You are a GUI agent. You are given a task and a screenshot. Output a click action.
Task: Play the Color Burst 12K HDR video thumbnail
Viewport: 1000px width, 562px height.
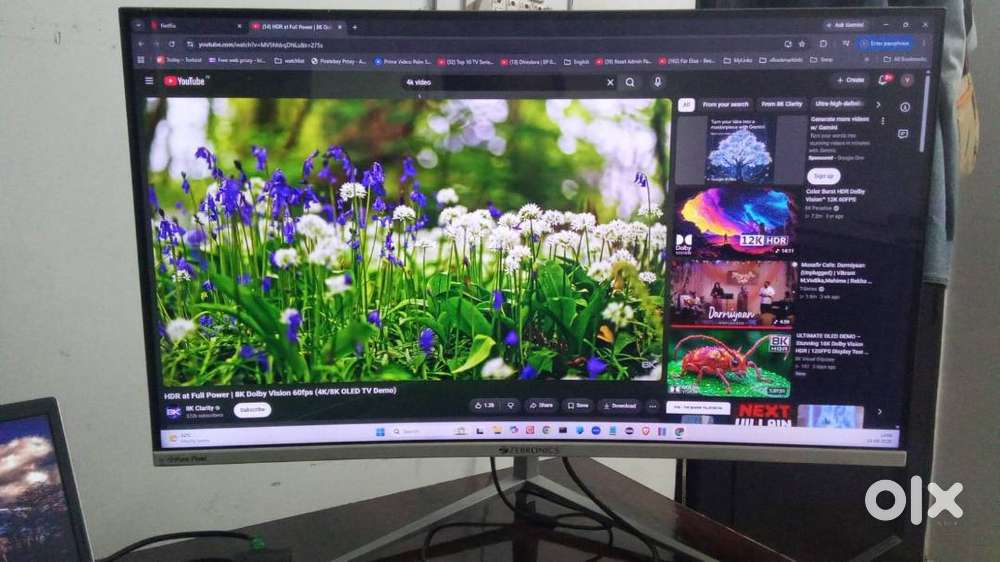[736, 223]
